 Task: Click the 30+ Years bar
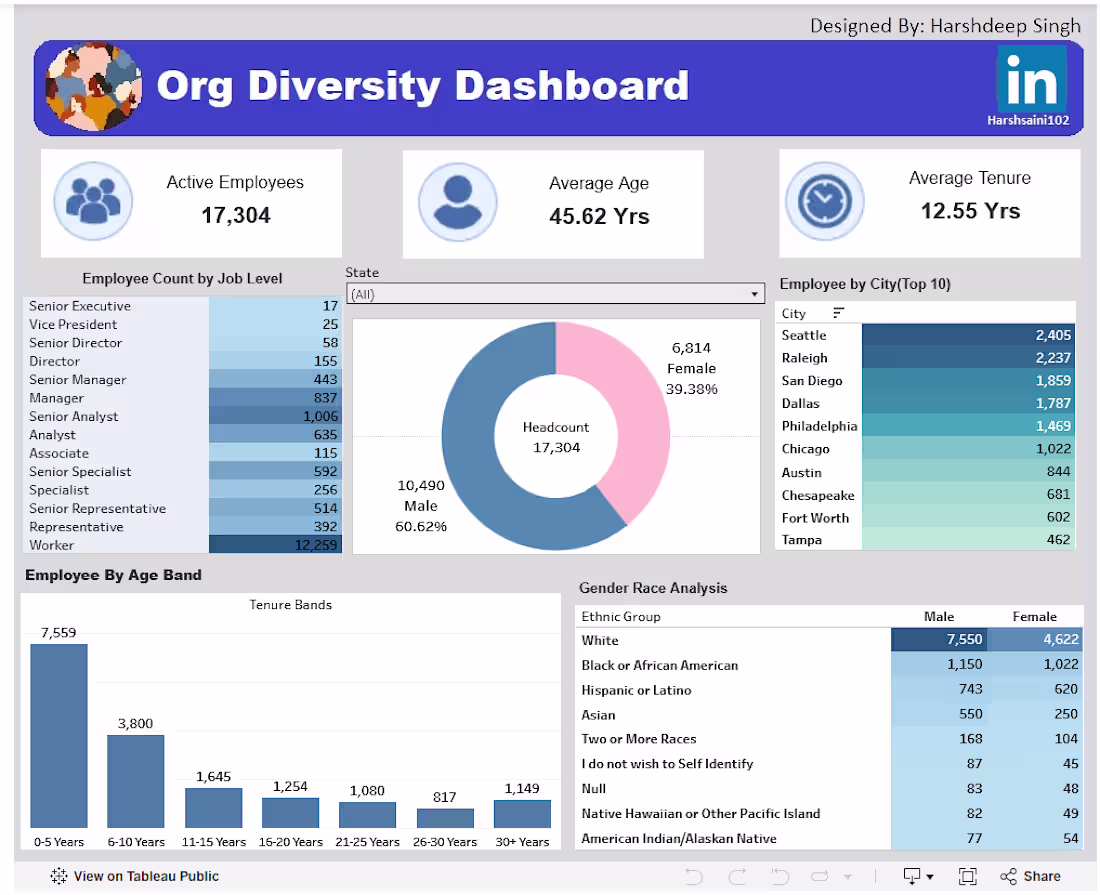[x=523, y=814]
